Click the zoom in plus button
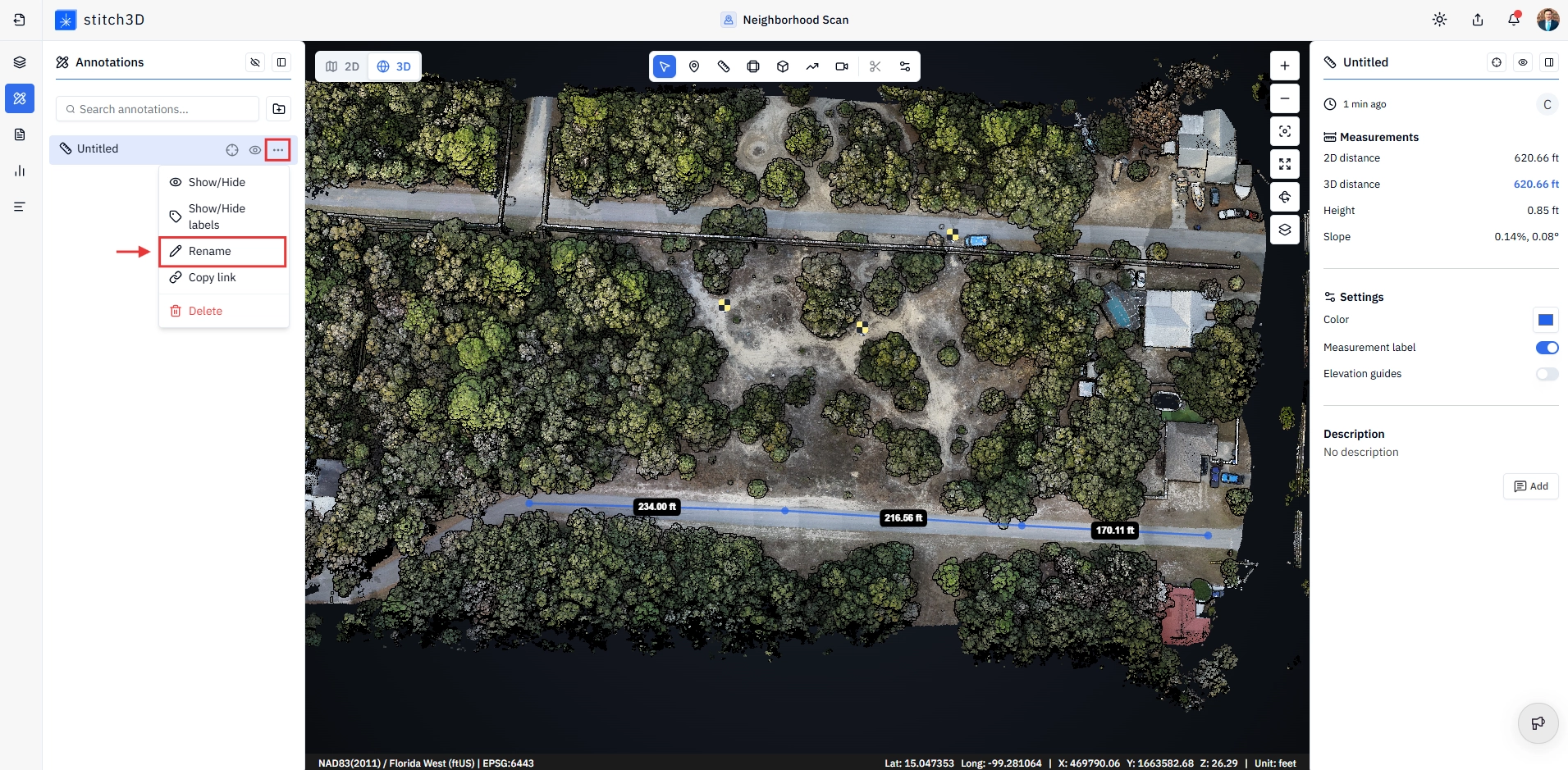This screenshot has height=770, width=1568. (1285, 66)
